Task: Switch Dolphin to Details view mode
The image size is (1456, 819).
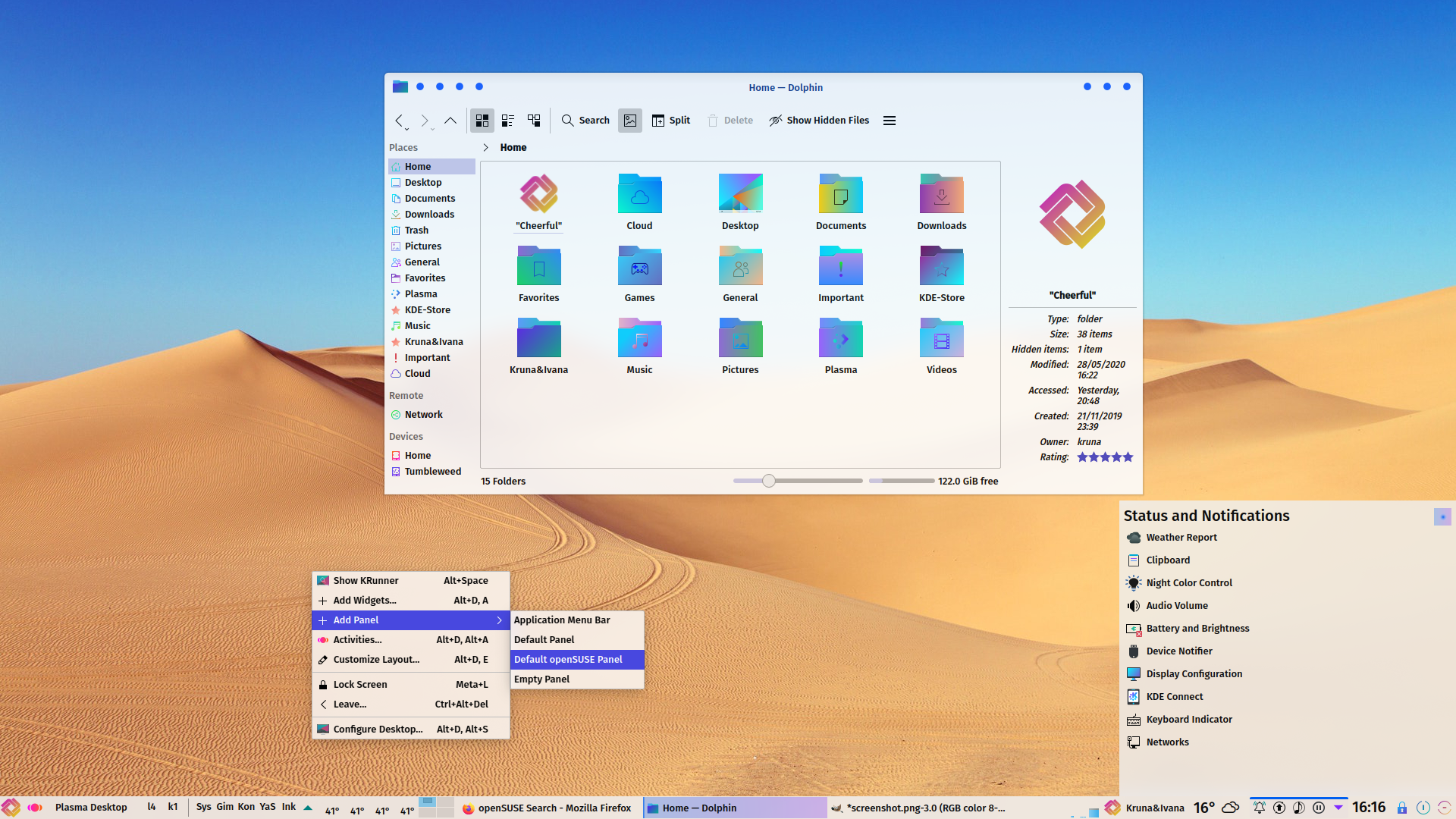Action: point(534,121)
